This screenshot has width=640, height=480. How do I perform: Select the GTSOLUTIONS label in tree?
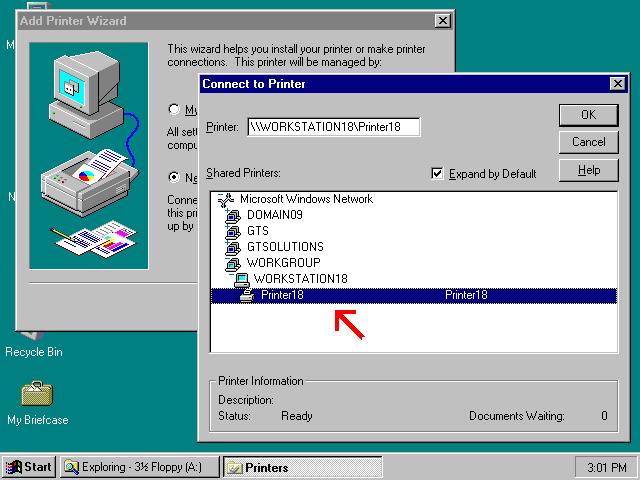coord(285,247)
